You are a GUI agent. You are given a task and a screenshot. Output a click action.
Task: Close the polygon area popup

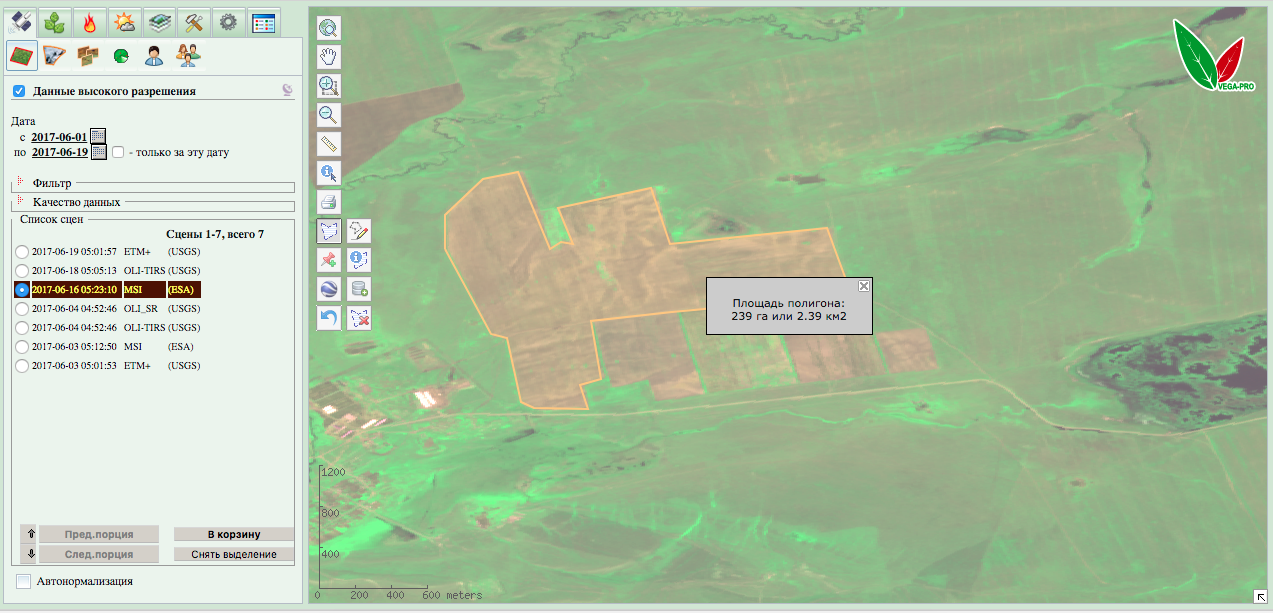(864, 286)
